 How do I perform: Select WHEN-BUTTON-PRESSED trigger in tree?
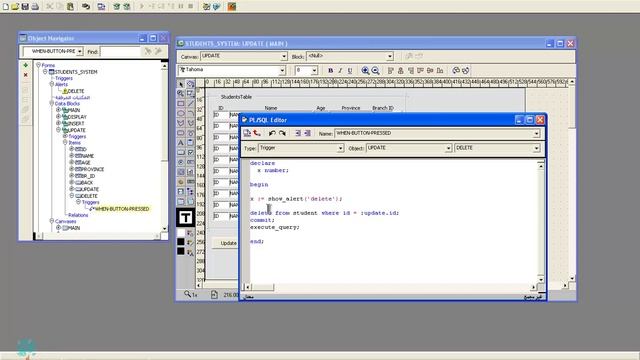[x=122, y=209]
